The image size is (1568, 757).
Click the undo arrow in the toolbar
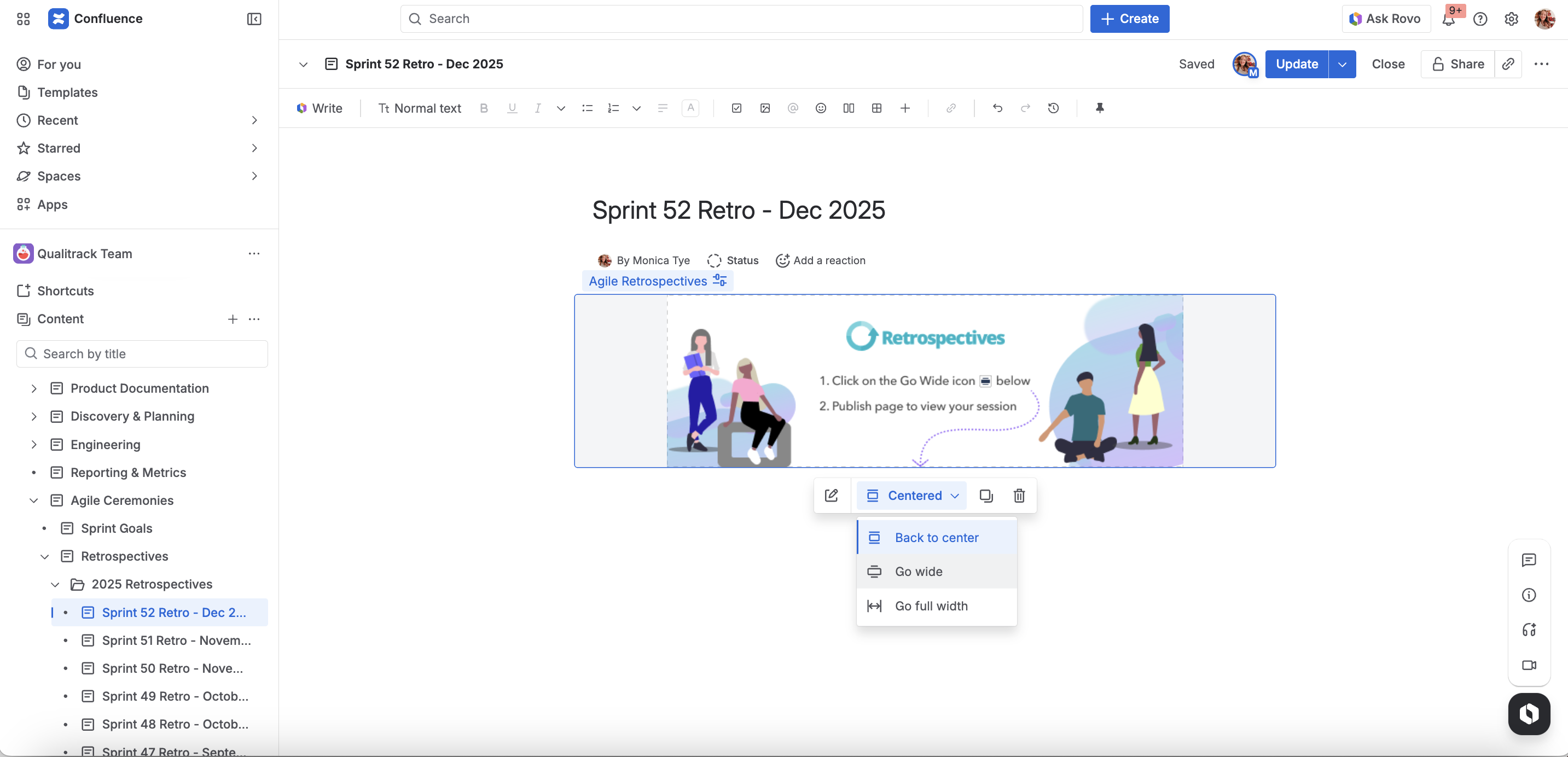(x=997, y=108)
